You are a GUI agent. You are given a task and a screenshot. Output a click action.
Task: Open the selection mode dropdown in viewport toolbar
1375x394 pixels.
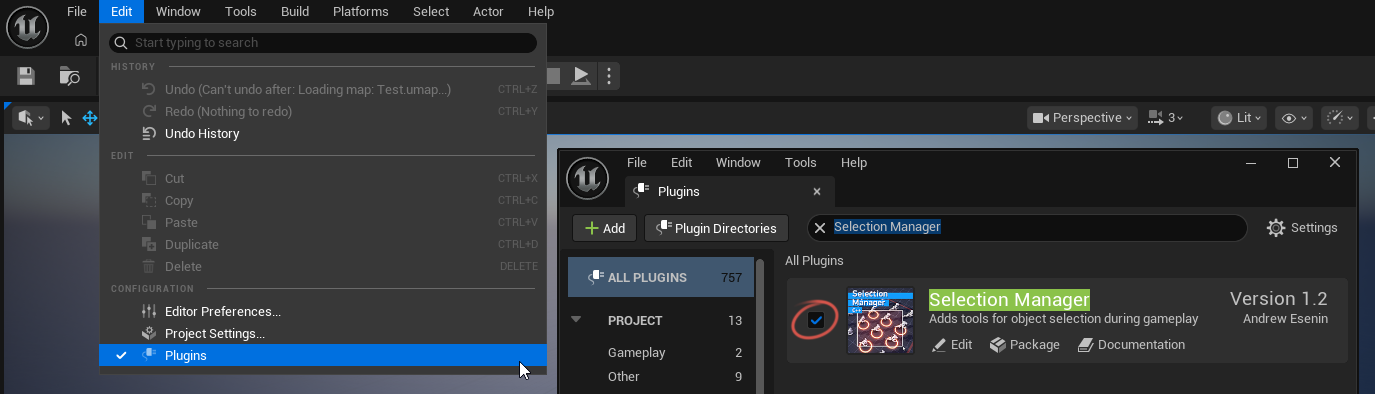point(31,118)
